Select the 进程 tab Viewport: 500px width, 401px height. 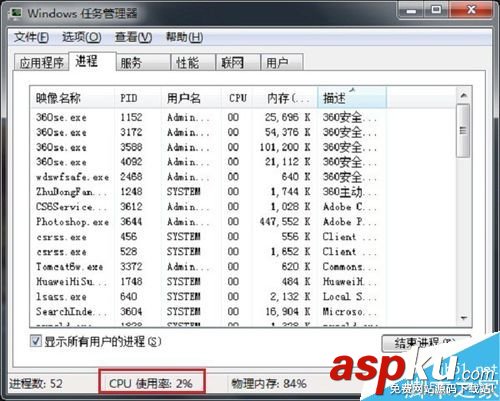coord(92,61)
